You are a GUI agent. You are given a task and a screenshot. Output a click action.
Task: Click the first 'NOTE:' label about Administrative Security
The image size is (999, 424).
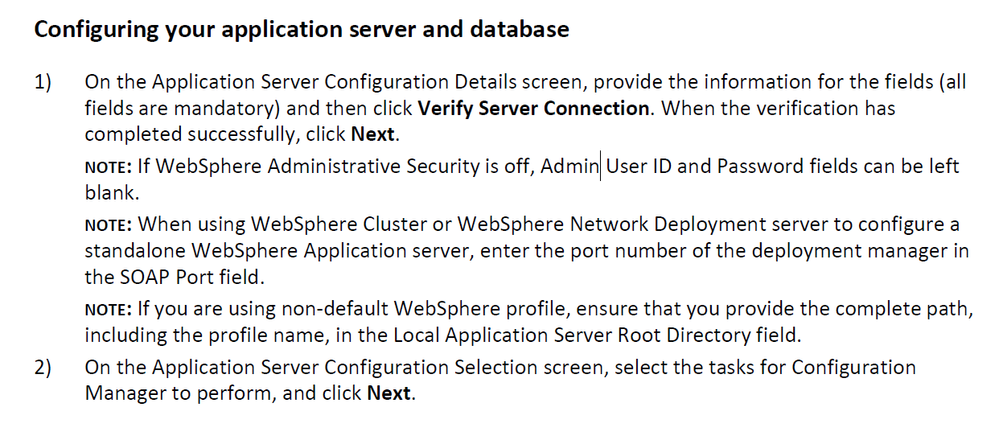108,168
